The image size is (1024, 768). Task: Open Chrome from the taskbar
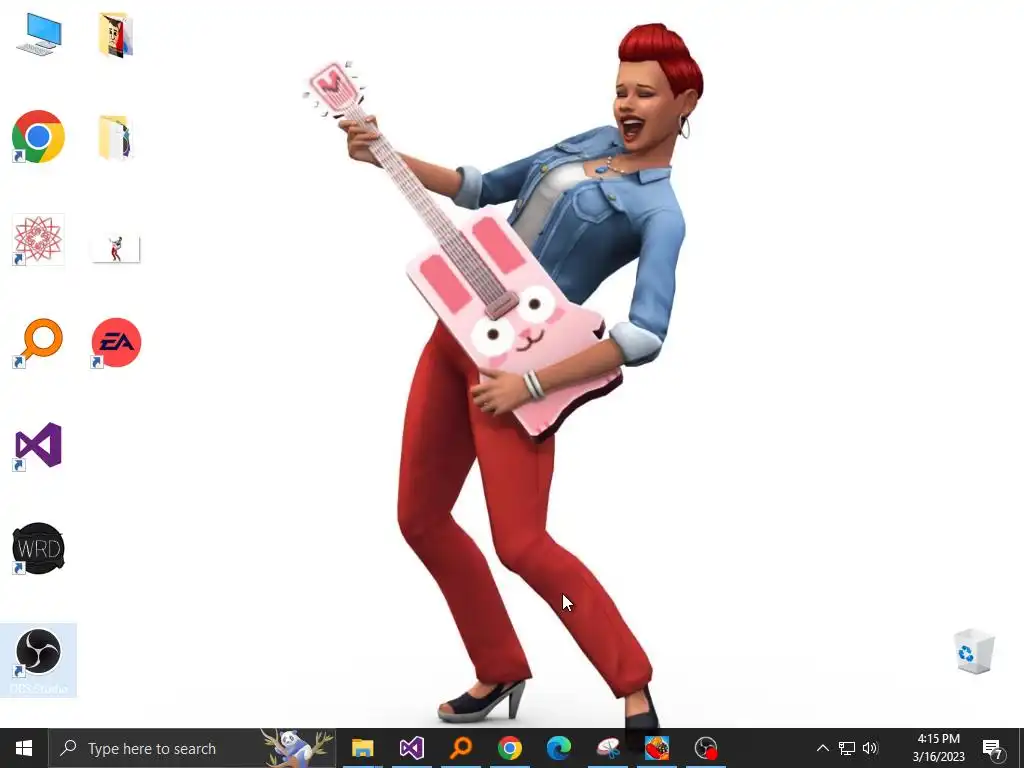509,748
